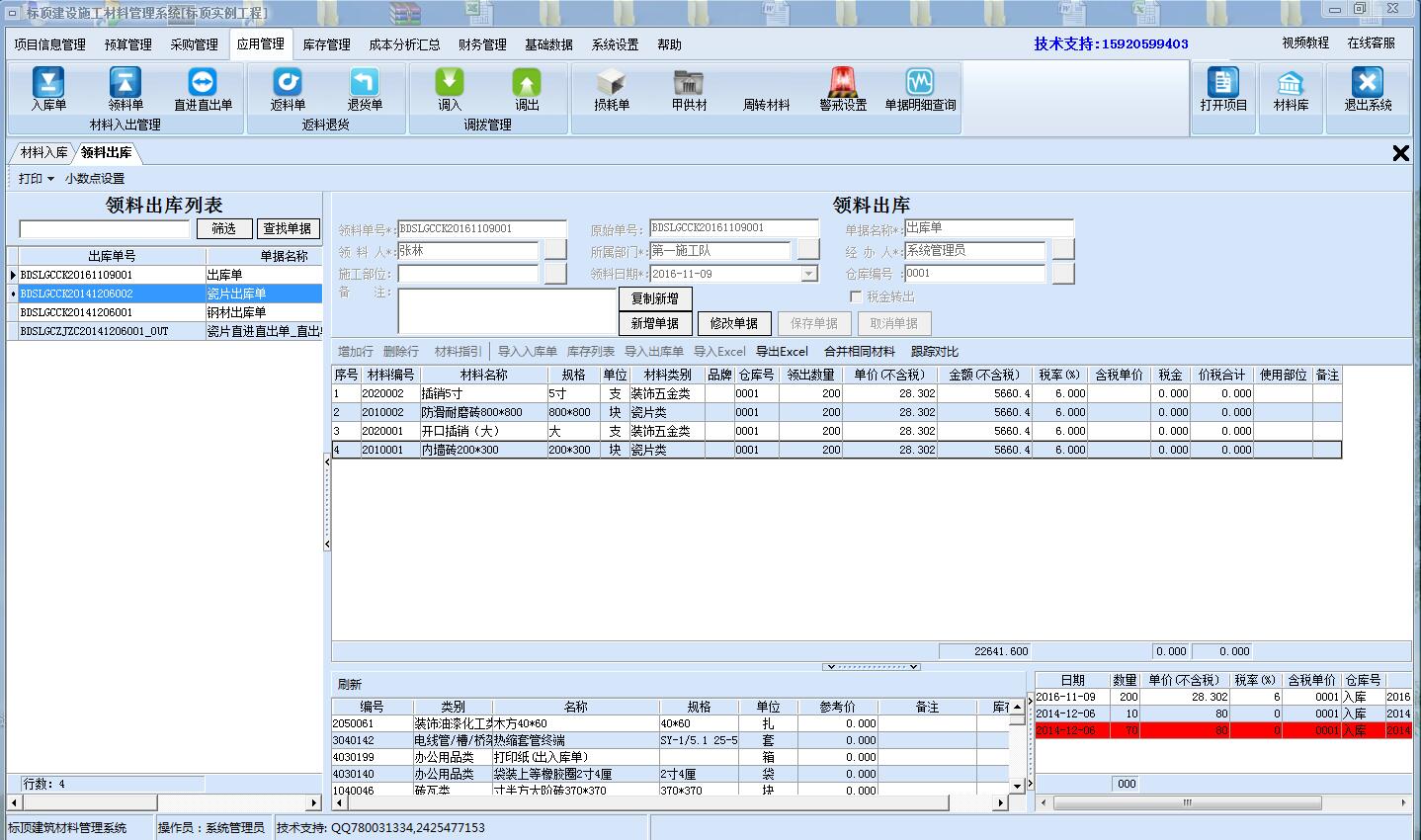Click the 筛选 filter button
The width and height of the screenshot is (1421, 840).
pyautogui.click(x=224, y=227)
